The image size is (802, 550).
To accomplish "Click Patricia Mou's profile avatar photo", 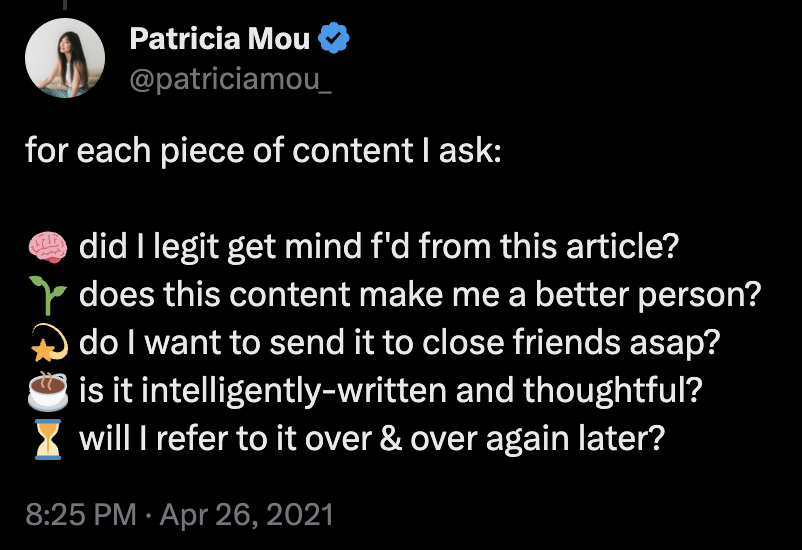I will [x=65, y=58].
